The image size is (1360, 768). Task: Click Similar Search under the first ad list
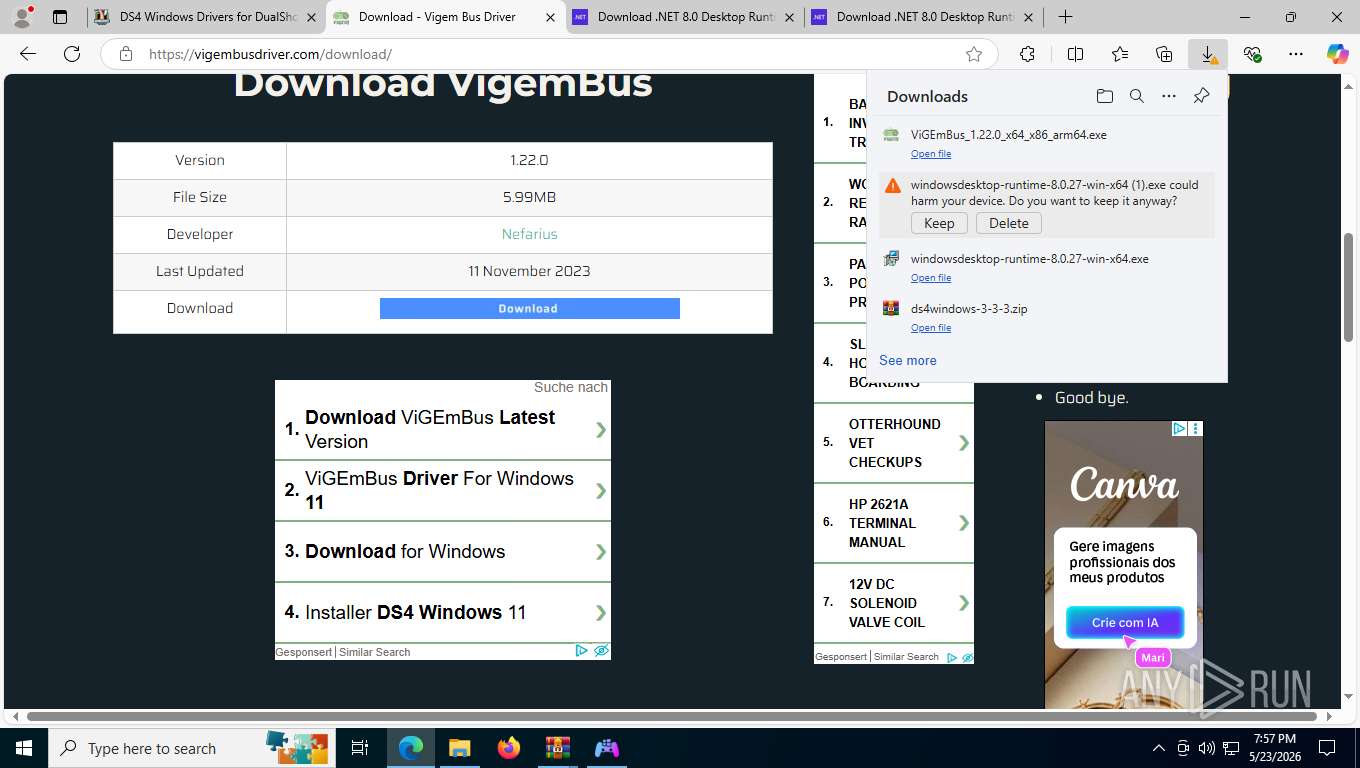point(375,652)
